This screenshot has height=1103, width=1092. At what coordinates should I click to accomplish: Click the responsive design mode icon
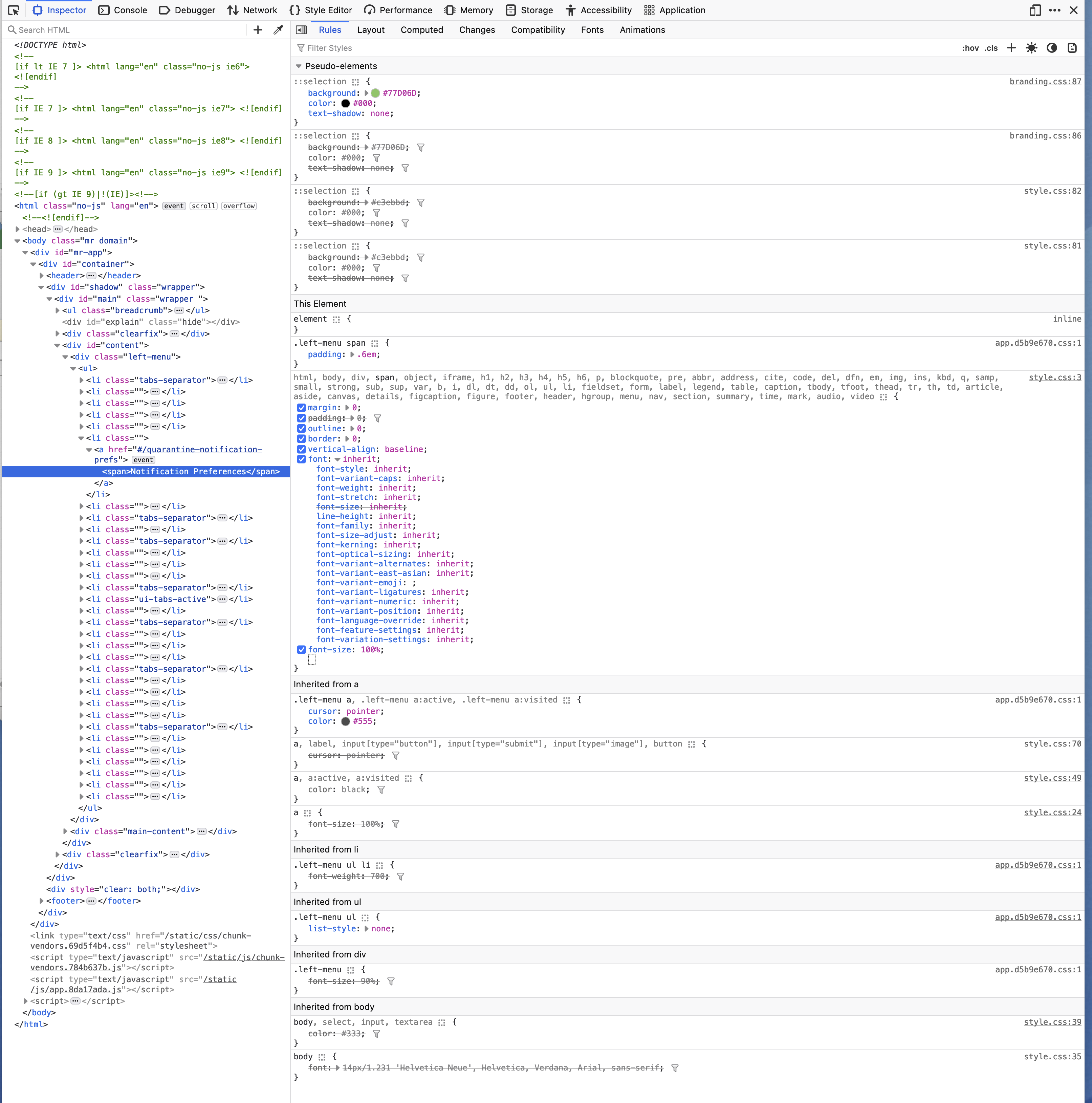1035,10
